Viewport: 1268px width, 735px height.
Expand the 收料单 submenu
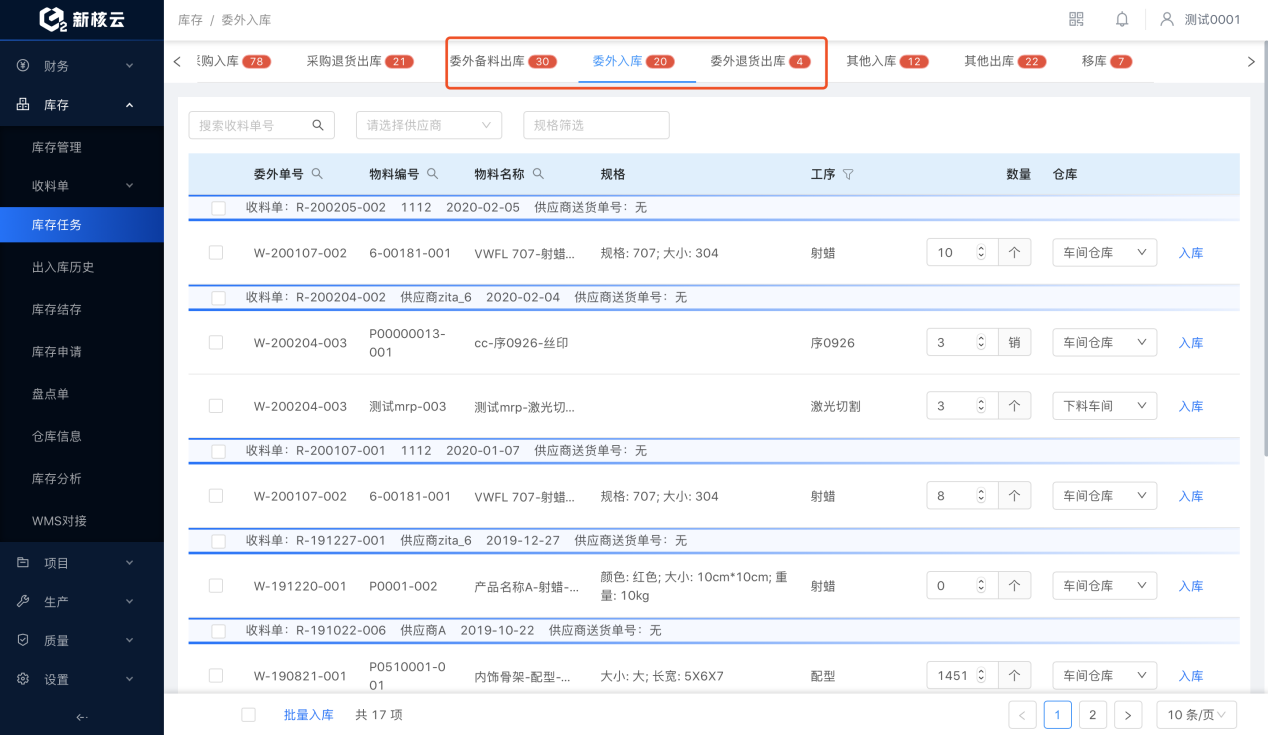click(x=82, y=185)
